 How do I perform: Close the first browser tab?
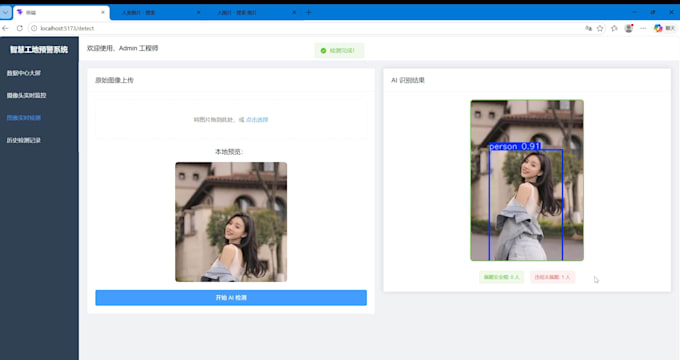pyautogui.click(x=103, y=13)
